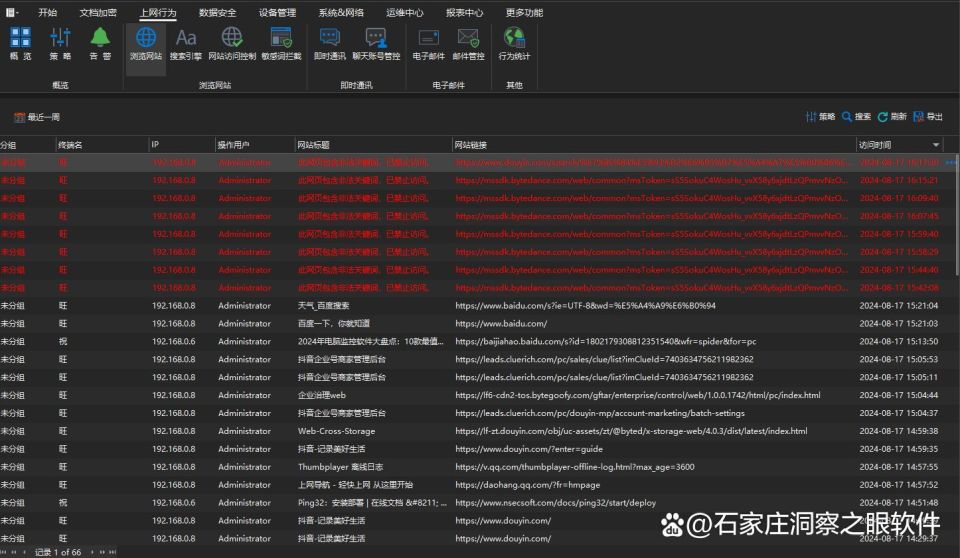The image size is (960, 558).
Task: Click the 搜索 magnifier button
Action: click(857, 116)
